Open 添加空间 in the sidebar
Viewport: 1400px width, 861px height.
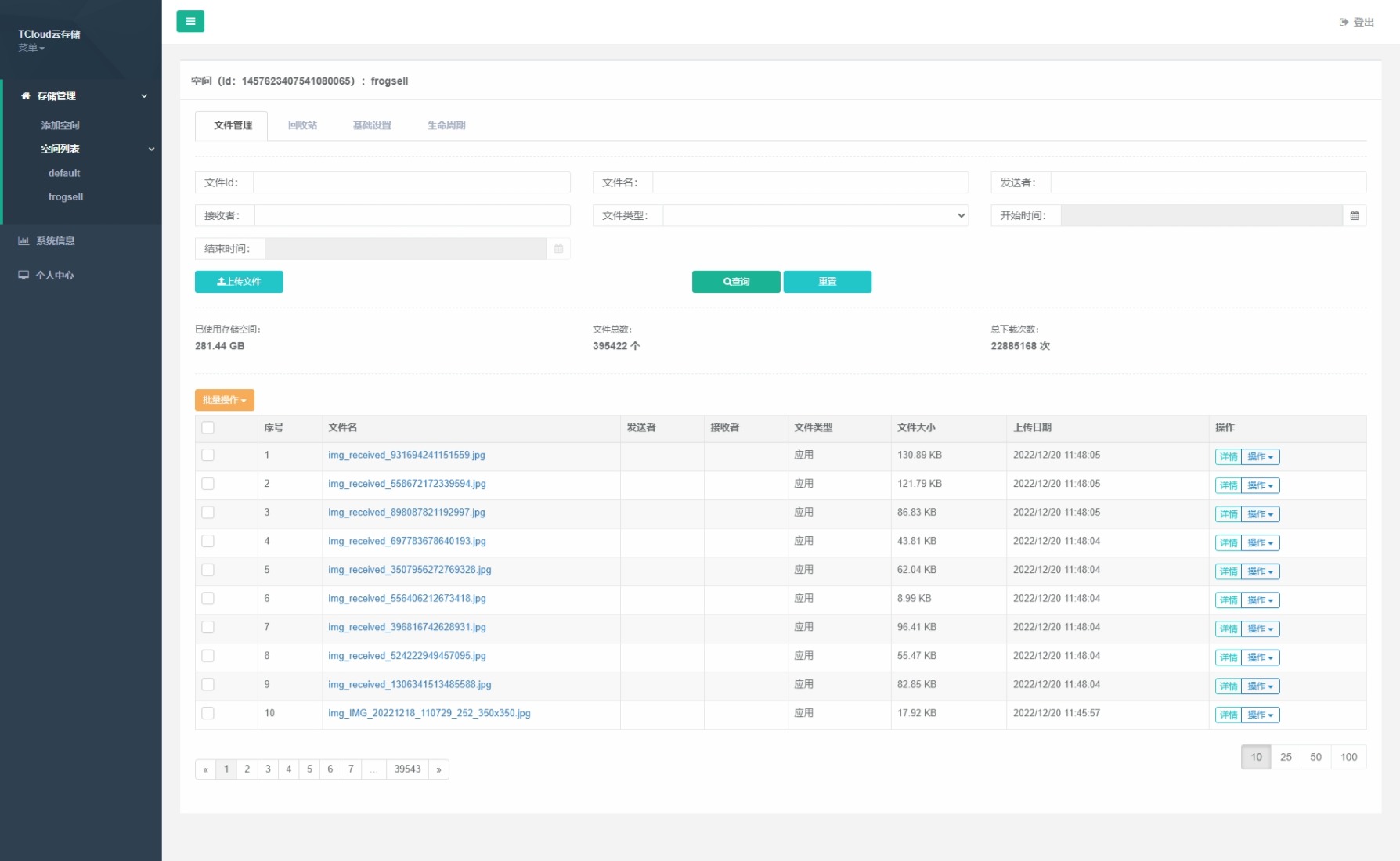pos(60,125)
